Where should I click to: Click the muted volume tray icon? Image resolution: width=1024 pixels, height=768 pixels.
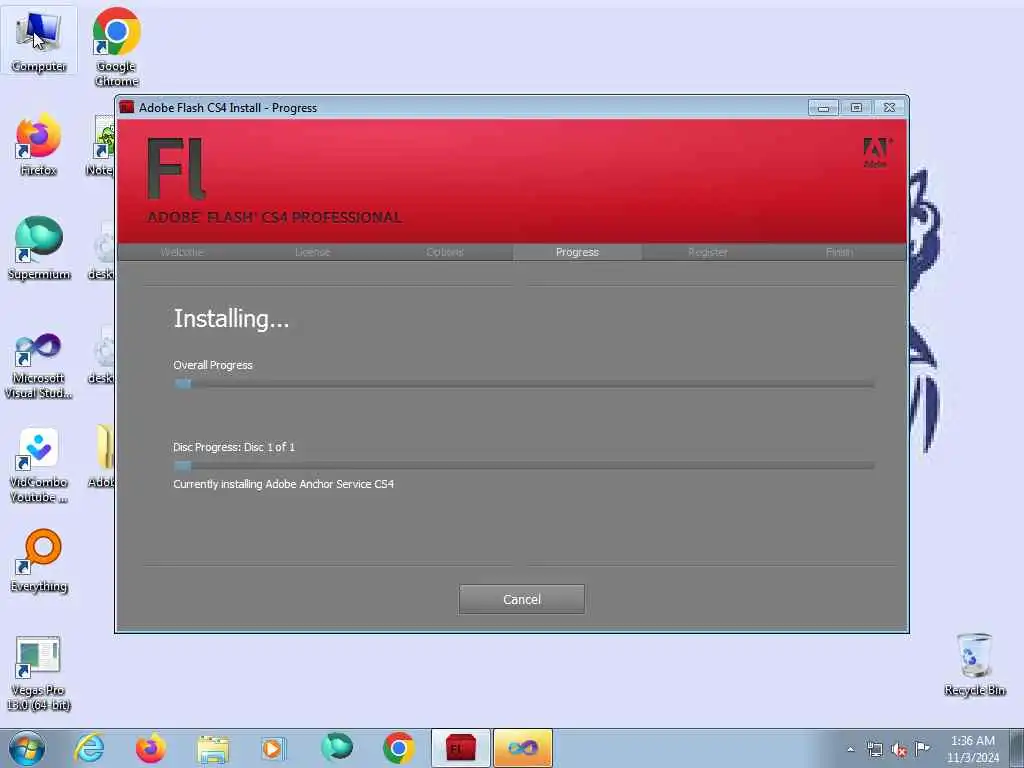point(899,749)
